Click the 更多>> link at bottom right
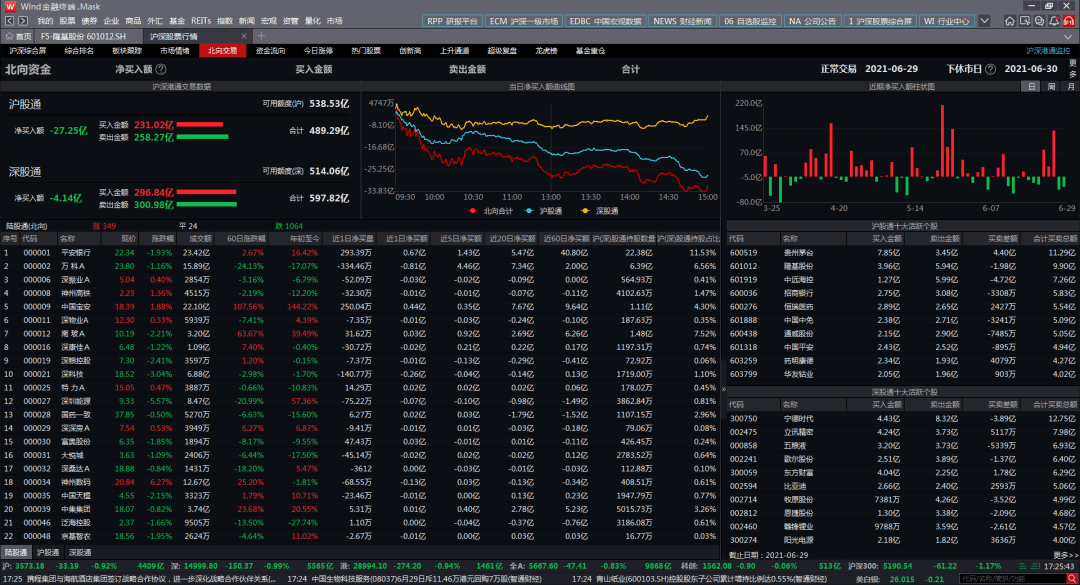 (x=1065, y=555)
